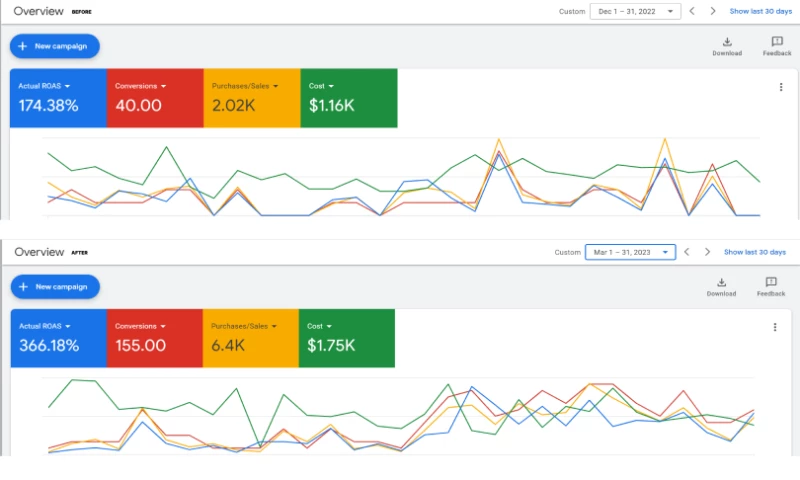Select the green Cost $1.16K metric tile
The width and height of the screenshot is (800, 480).
pyautogui.click(x=349, y=98)
